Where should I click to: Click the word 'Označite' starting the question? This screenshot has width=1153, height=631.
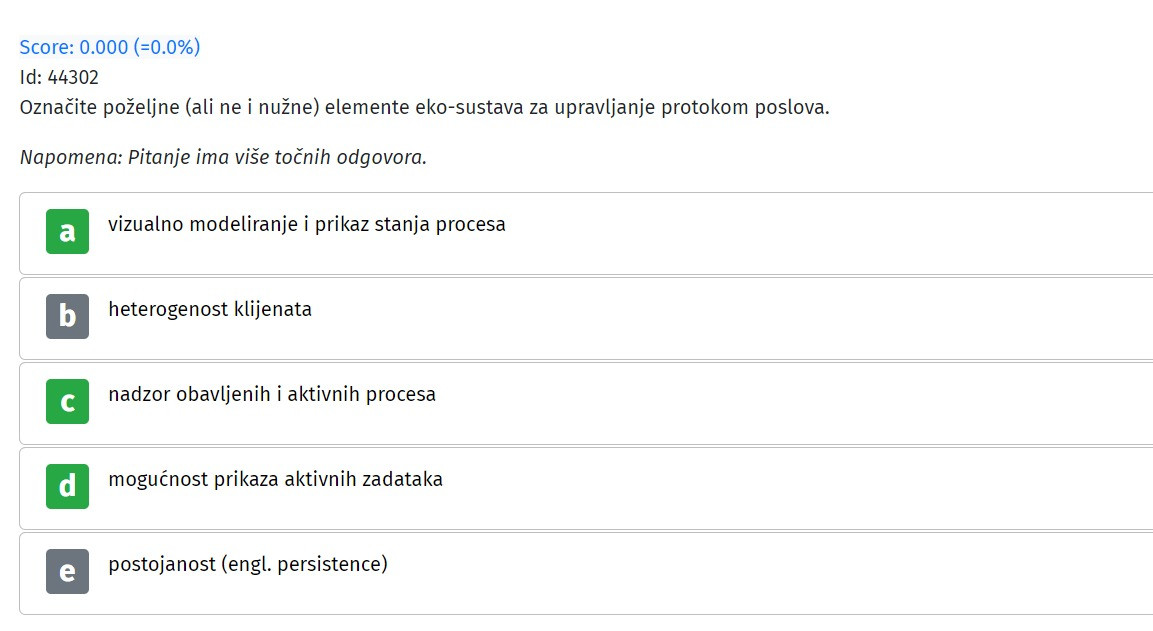57,107
